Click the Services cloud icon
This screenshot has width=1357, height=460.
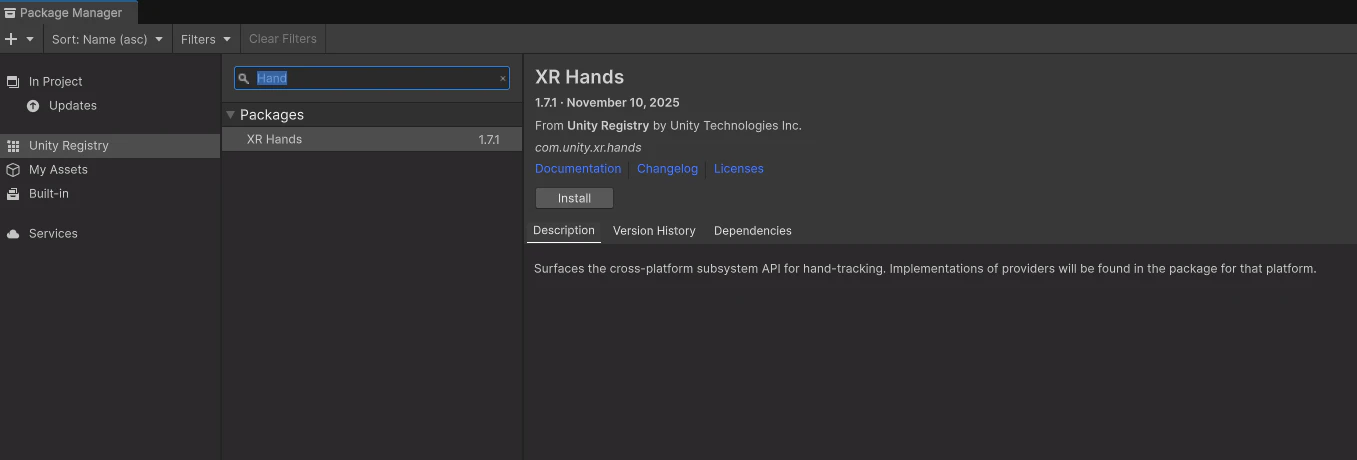13,234
